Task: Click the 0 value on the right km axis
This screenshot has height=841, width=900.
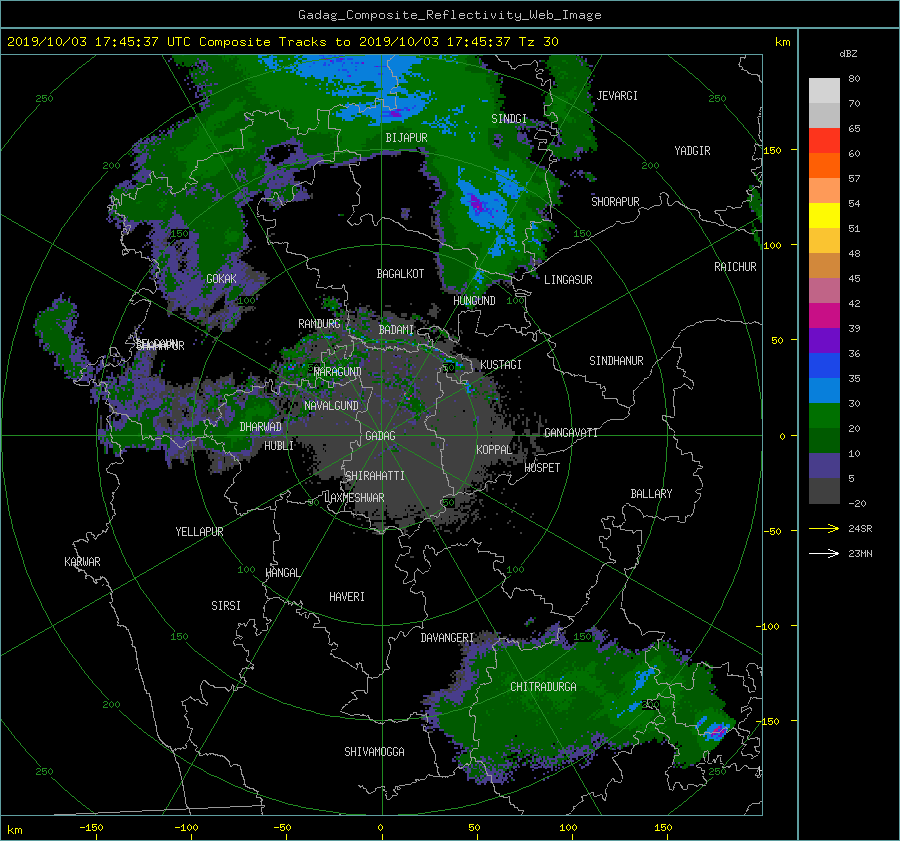Action: [782, 436]
